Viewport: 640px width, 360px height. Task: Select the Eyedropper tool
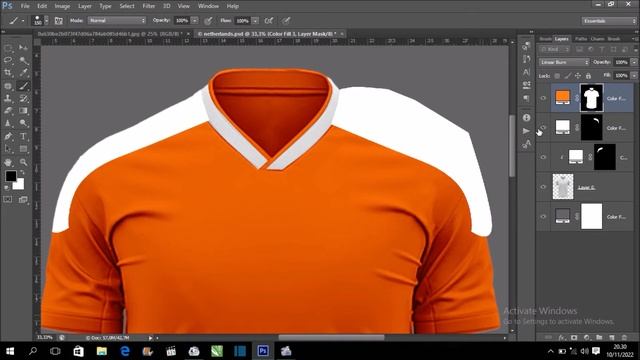[23, 73]
